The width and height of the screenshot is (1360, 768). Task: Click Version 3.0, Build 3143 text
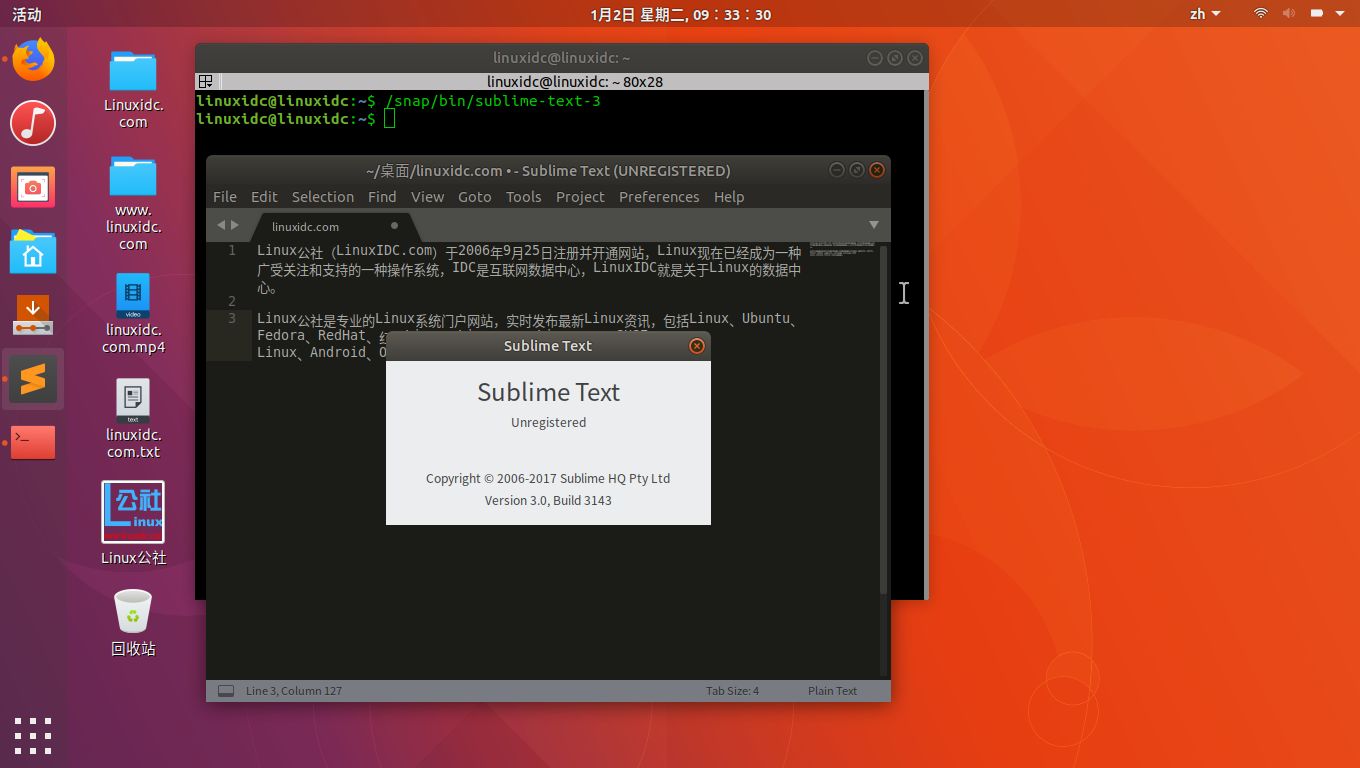pyautogui.click(x=548, y=500)
